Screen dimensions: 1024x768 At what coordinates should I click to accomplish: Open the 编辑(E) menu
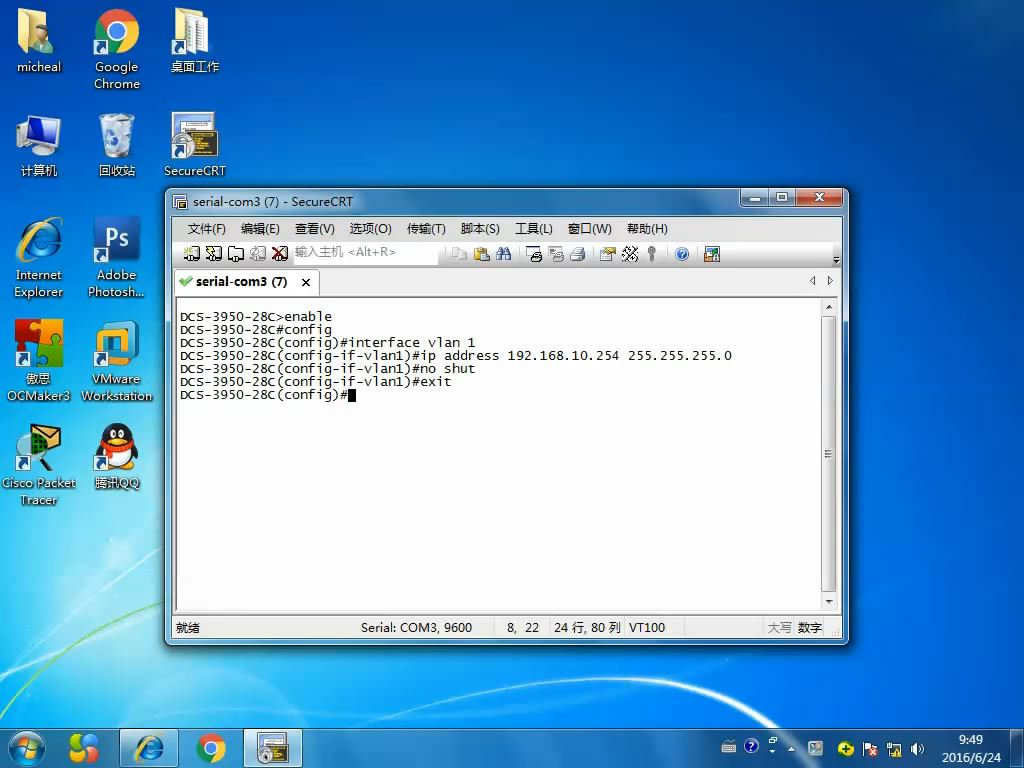(260, 229)
